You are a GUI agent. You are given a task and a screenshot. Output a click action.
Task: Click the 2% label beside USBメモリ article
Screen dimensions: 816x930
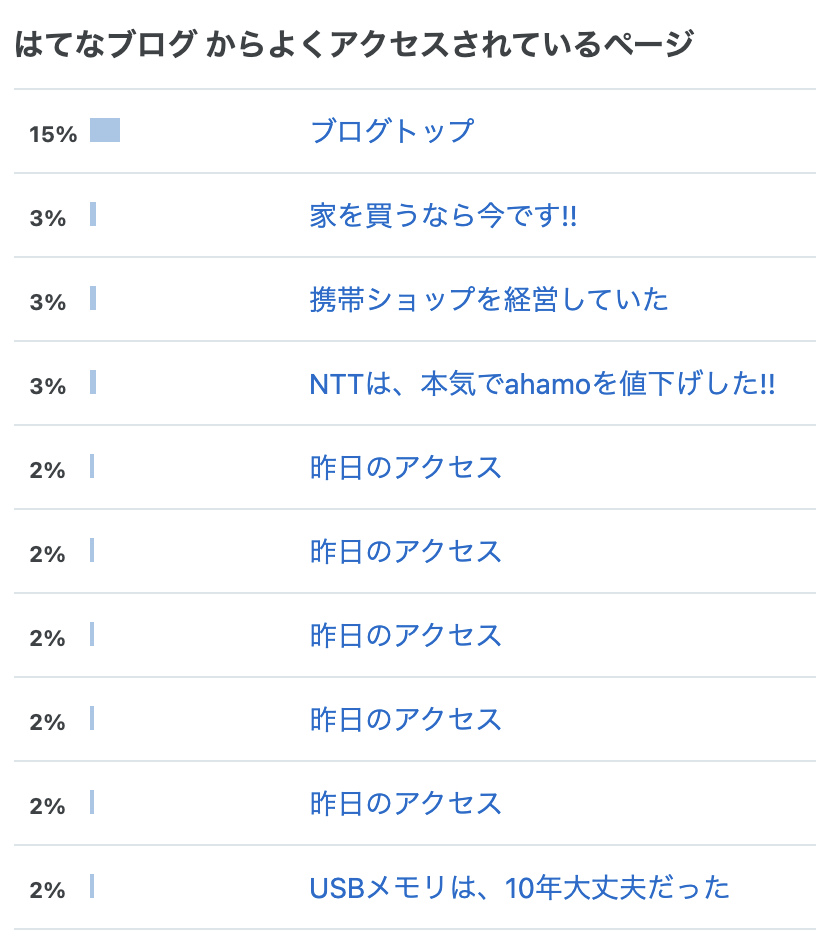pyautogui.click(x=47, y=890)
